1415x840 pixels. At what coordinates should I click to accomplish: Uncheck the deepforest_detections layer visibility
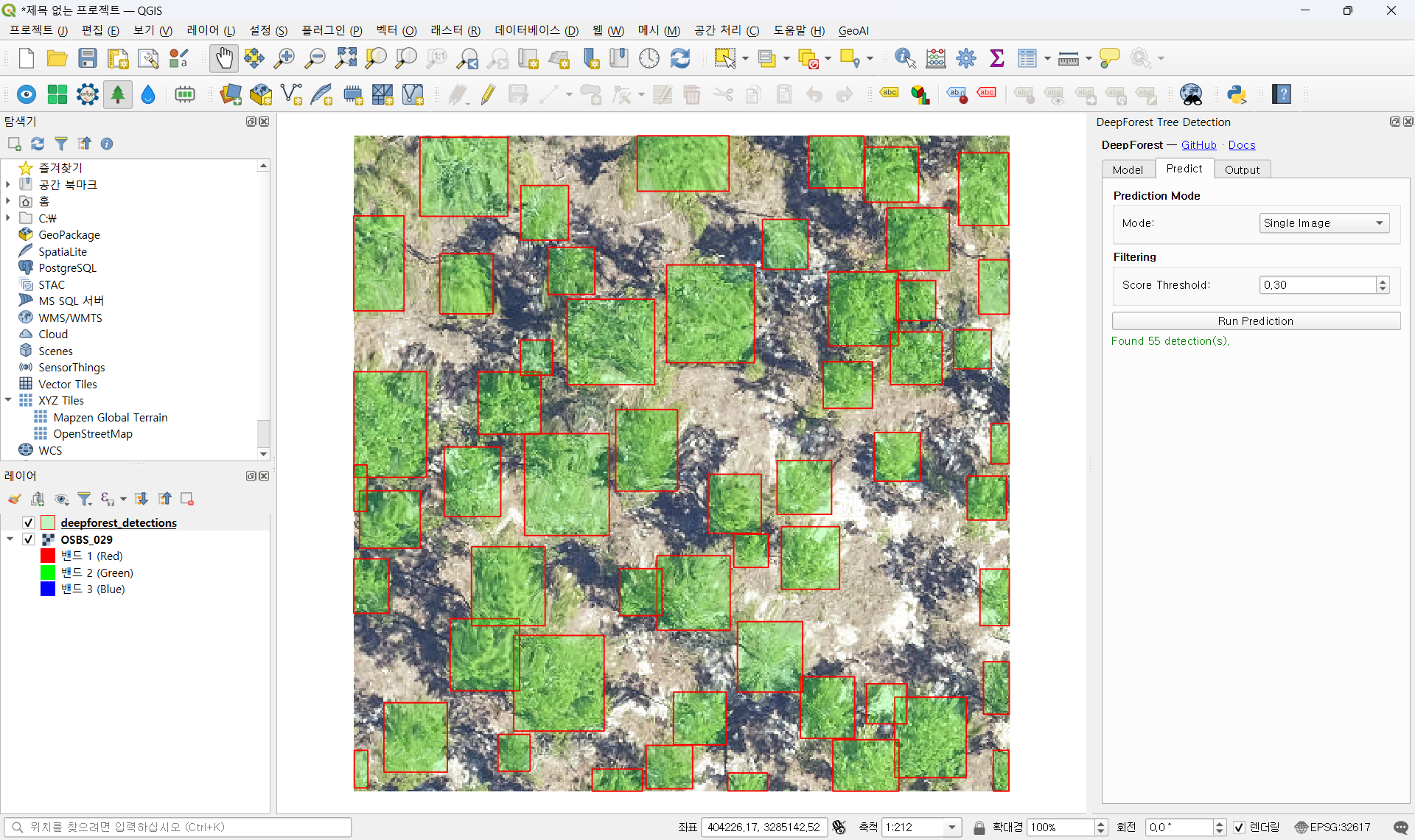coord(29,522)
